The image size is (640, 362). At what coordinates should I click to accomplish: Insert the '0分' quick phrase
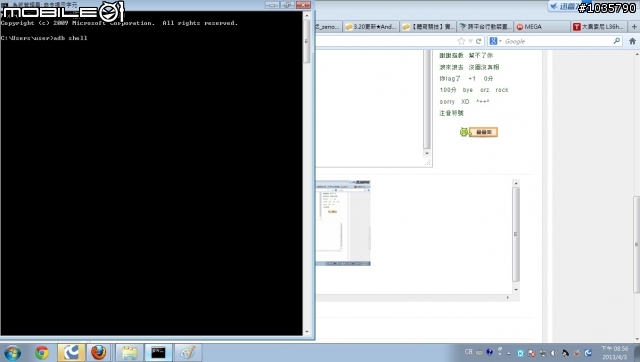(488, 78)
